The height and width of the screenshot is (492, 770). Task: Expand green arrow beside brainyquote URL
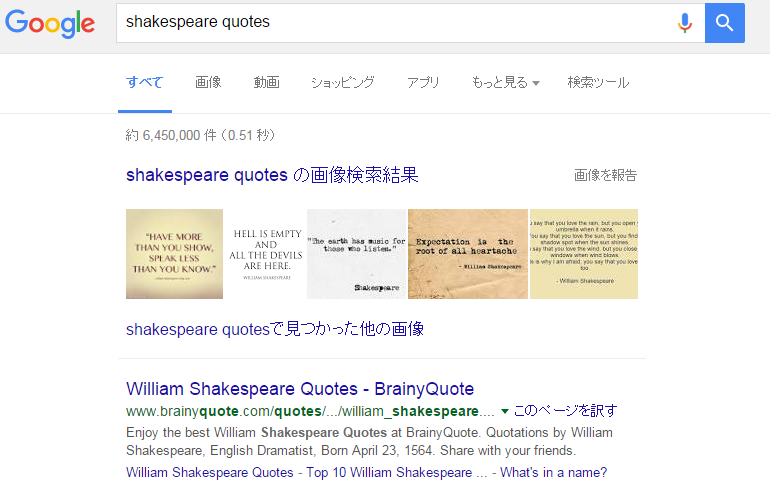coord(504,411)
